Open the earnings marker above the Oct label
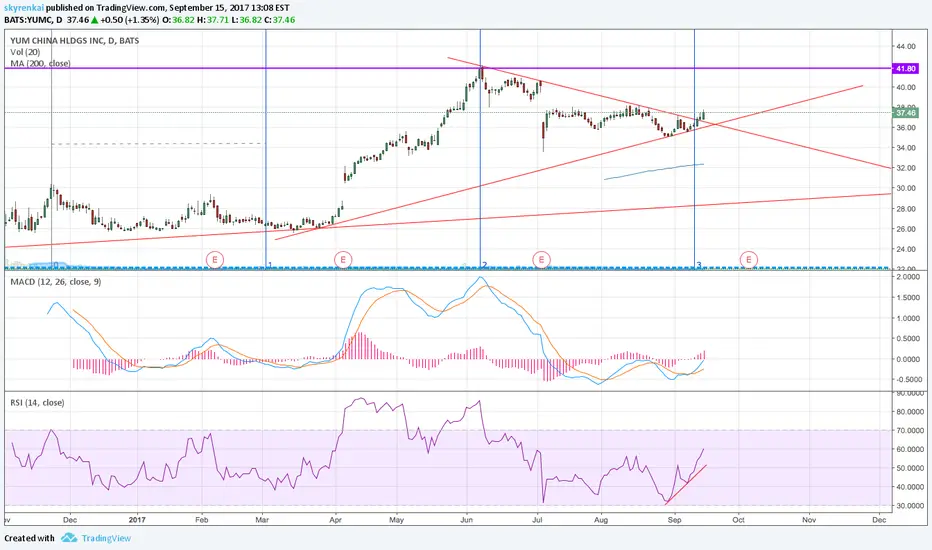 (748, 259)
